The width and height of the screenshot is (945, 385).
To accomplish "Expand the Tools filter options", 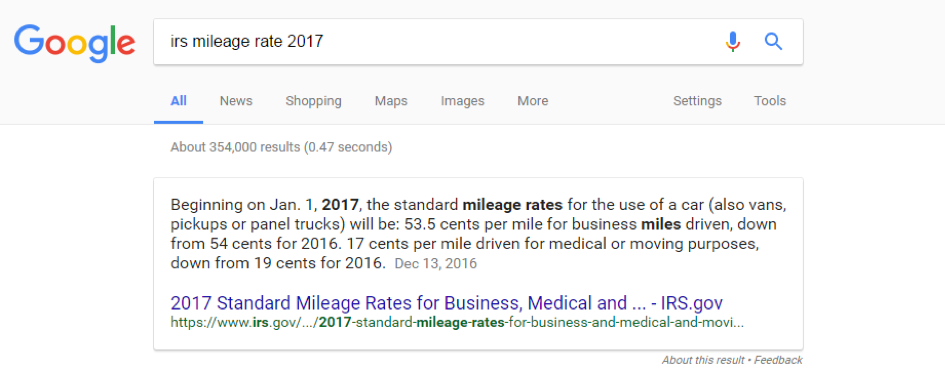I will click(x=770, y=101).
